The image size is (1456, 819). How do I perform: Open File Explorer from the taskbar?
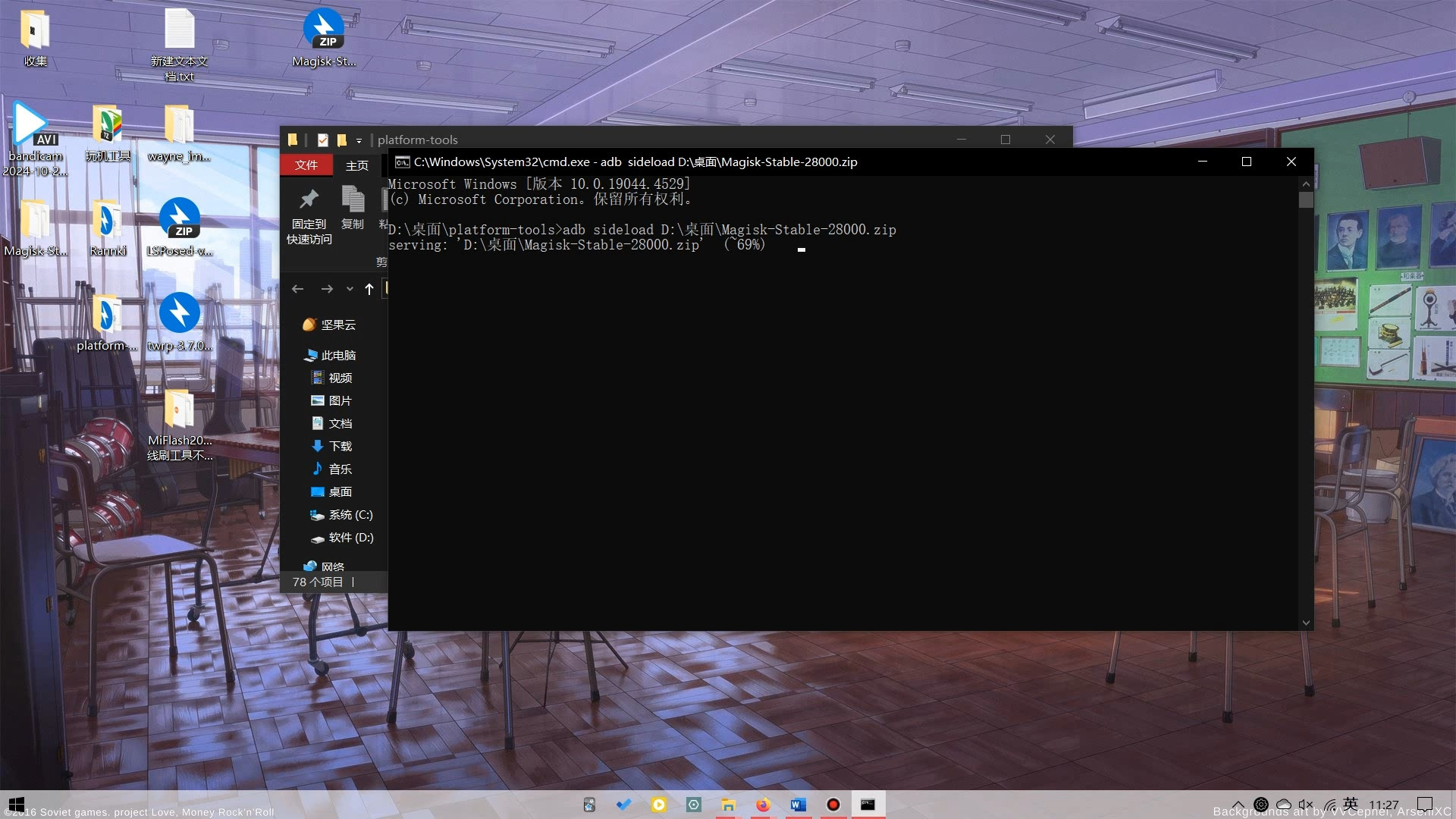728,805
